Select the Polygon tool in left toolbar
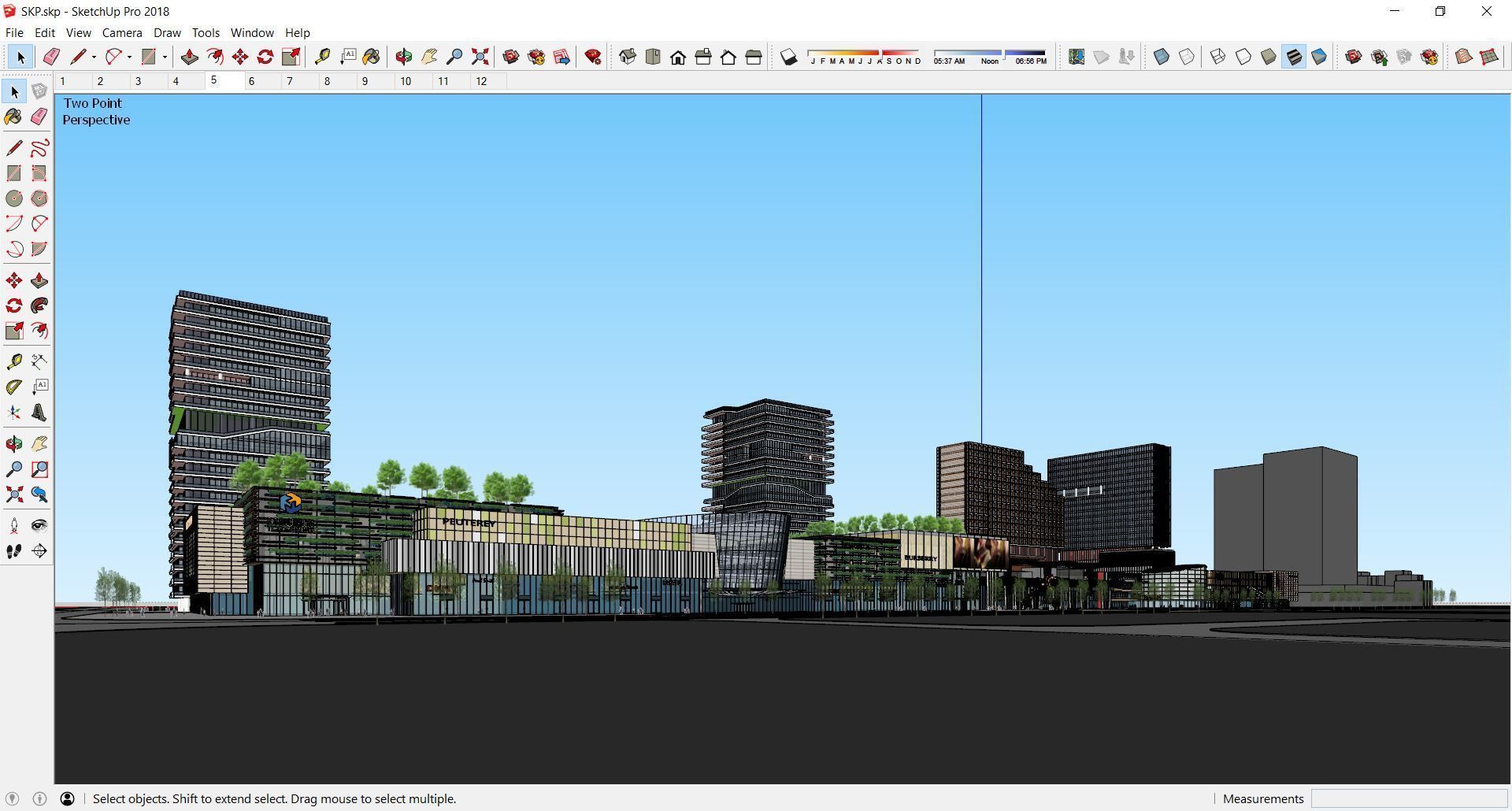 pyautogui.click(x=39, y=198)
